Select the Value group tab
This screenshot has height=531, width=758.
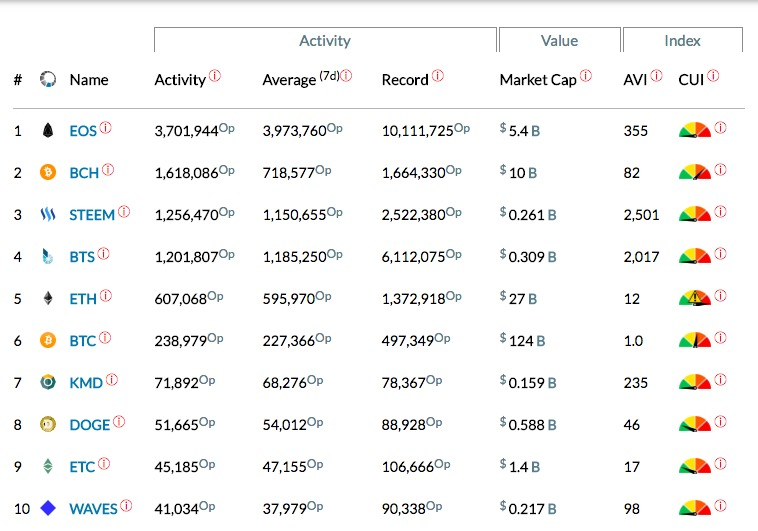coord(559,40)
